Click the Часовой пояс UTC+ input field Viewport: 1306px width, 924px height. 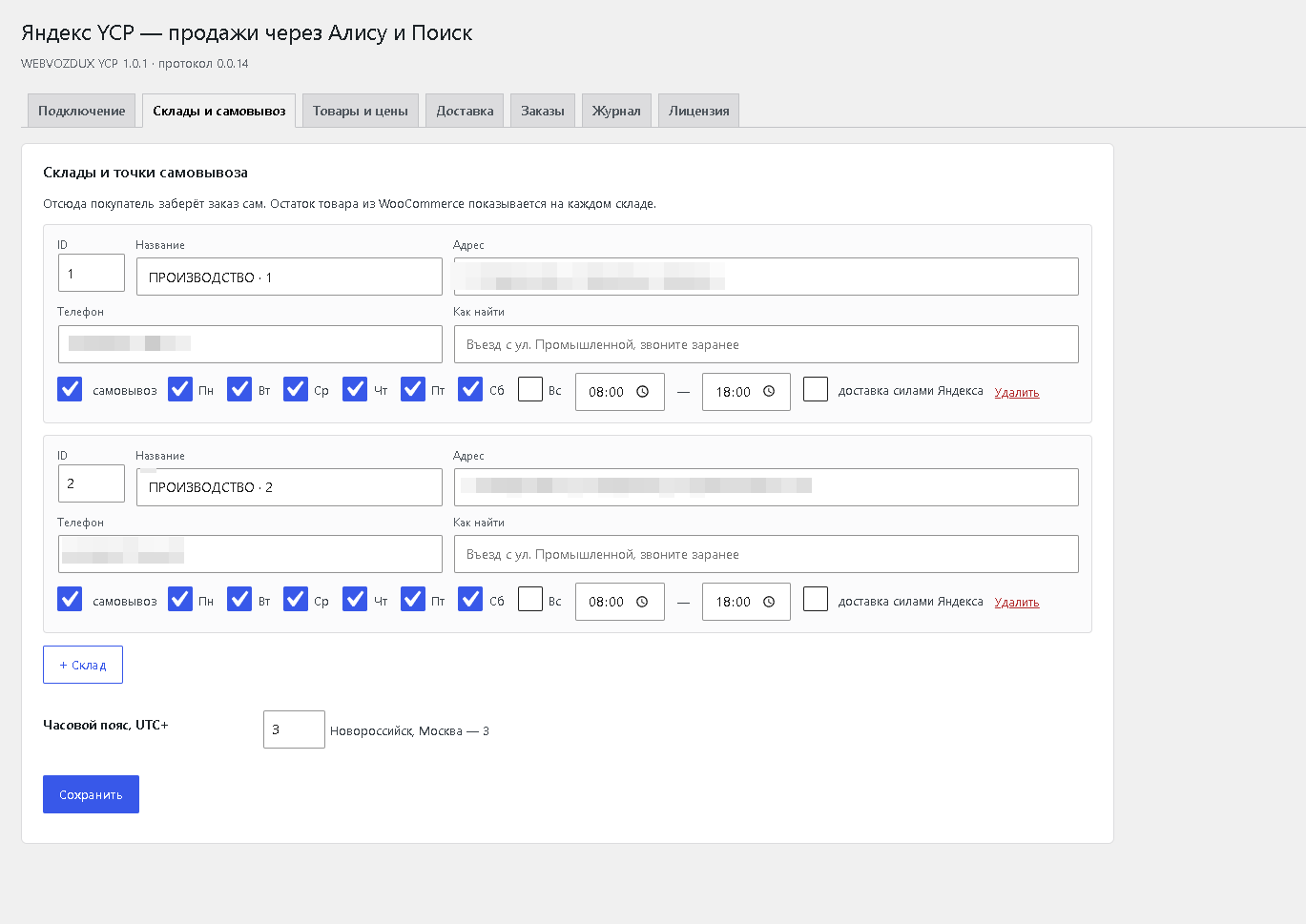pos(294,729)
